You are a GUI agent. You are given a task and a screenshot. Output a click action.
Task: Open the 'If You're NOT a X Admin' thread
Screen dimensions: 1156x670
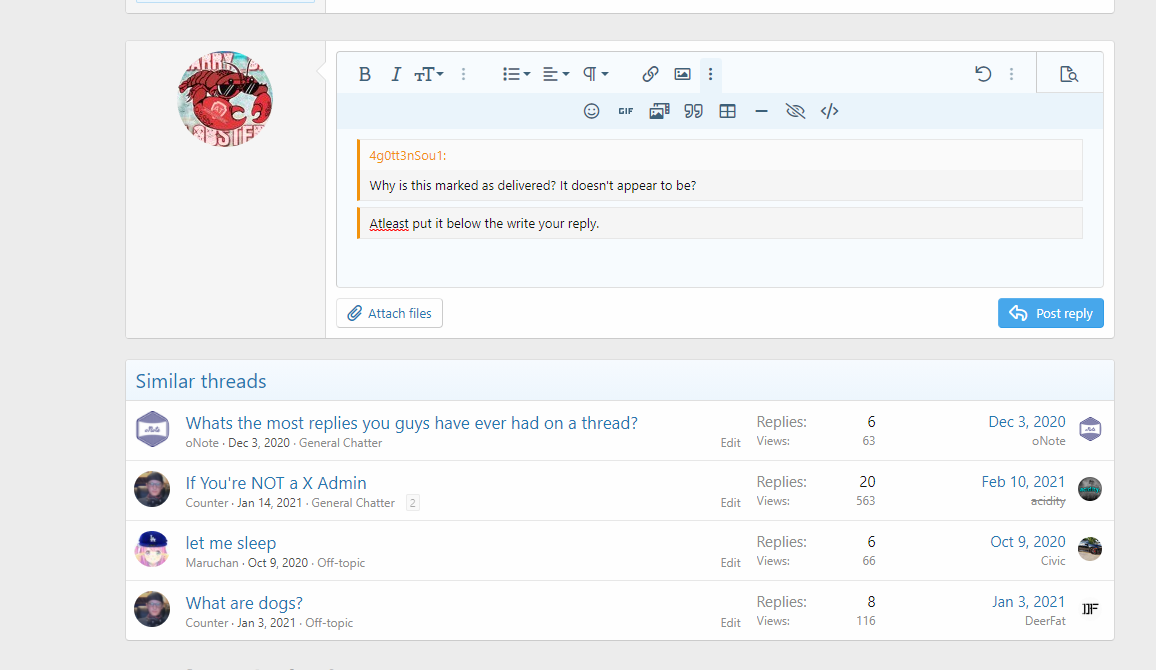276,483
